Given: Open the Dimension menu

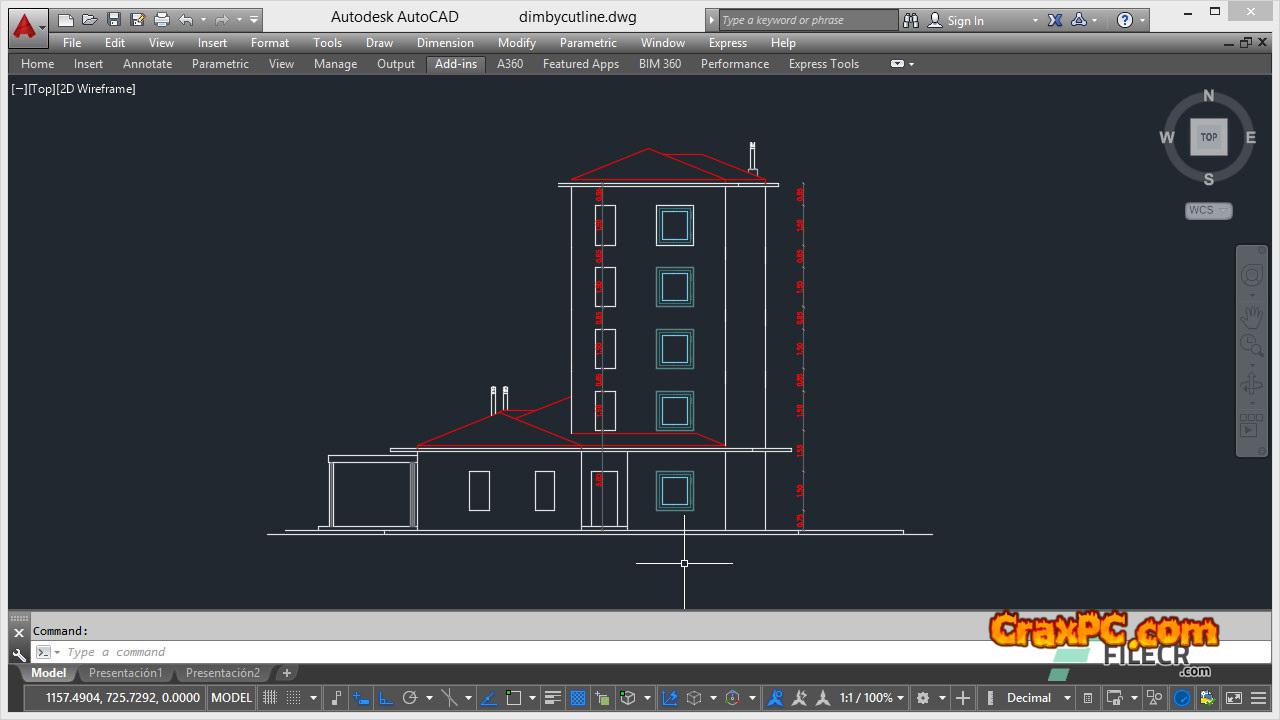Looking at the screenshot, I should 445,43.
